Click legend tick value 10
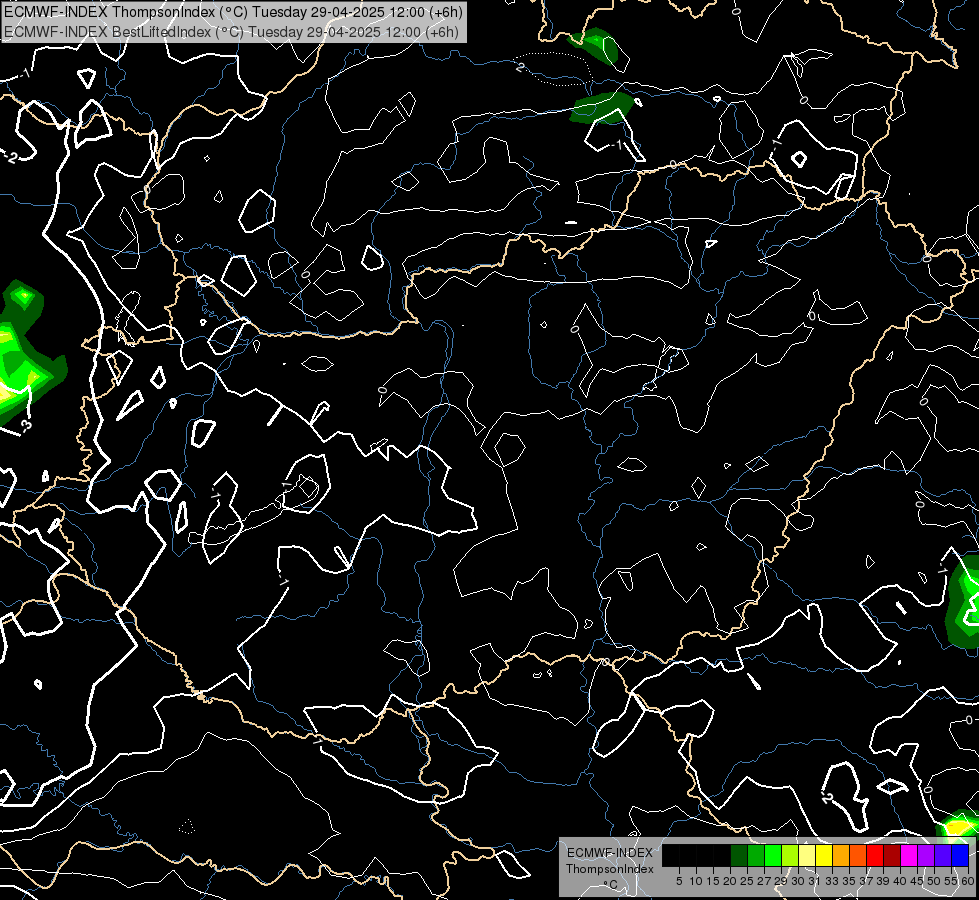 (x=696, y=881)
